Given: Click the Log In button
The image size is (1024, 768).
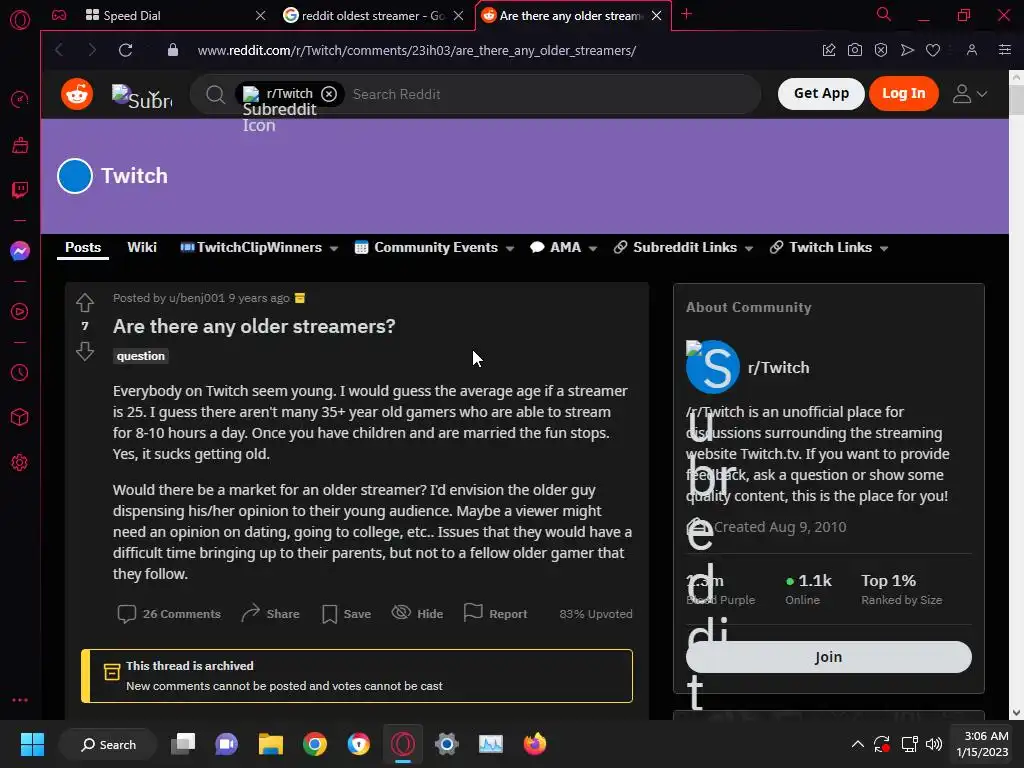Looking at the screenshot, I should (x=903, y=93).
